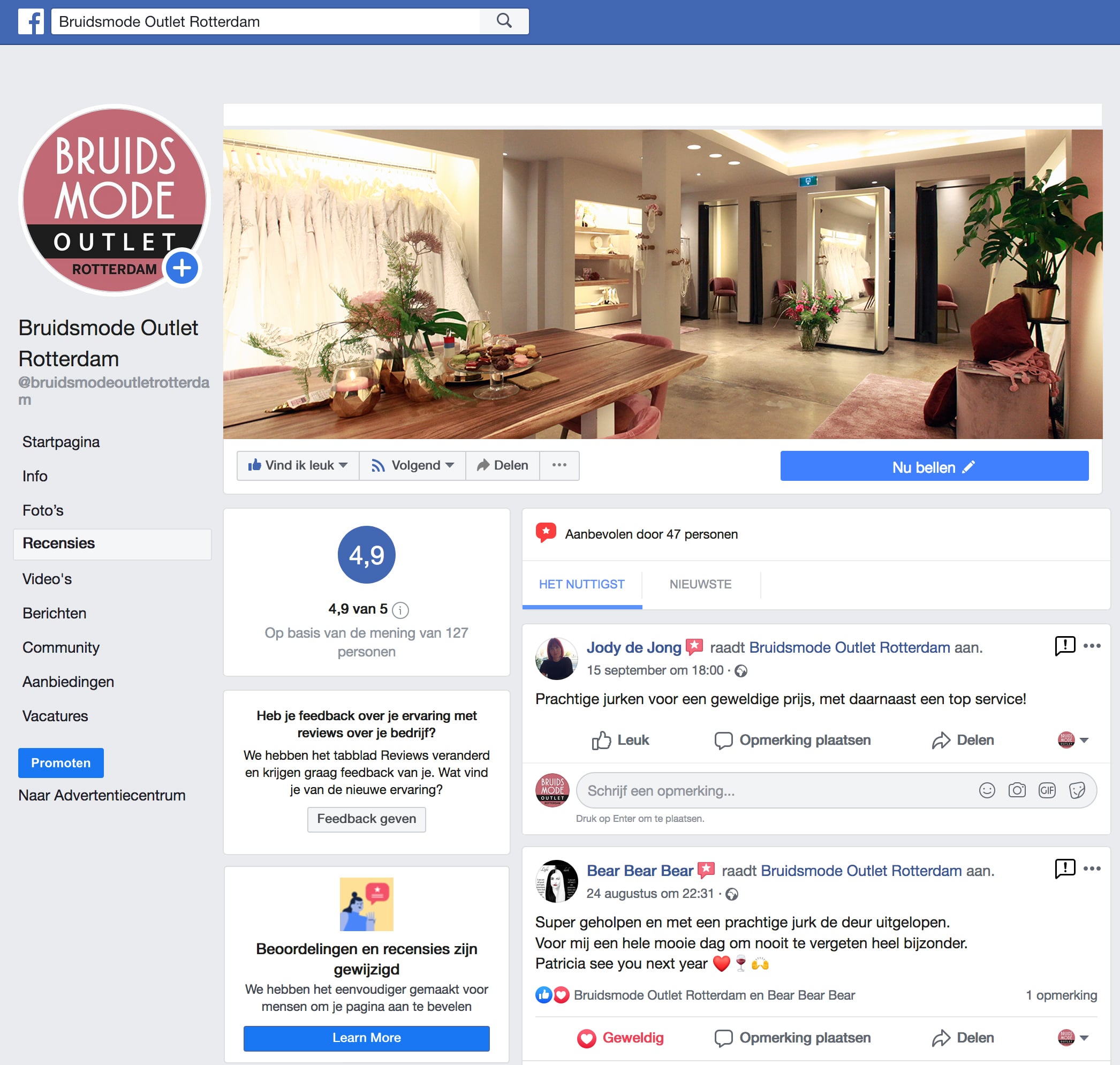Click the Facebook logo icon
This screenshot has height=1065, width=1120.
[x=31, y=21]
